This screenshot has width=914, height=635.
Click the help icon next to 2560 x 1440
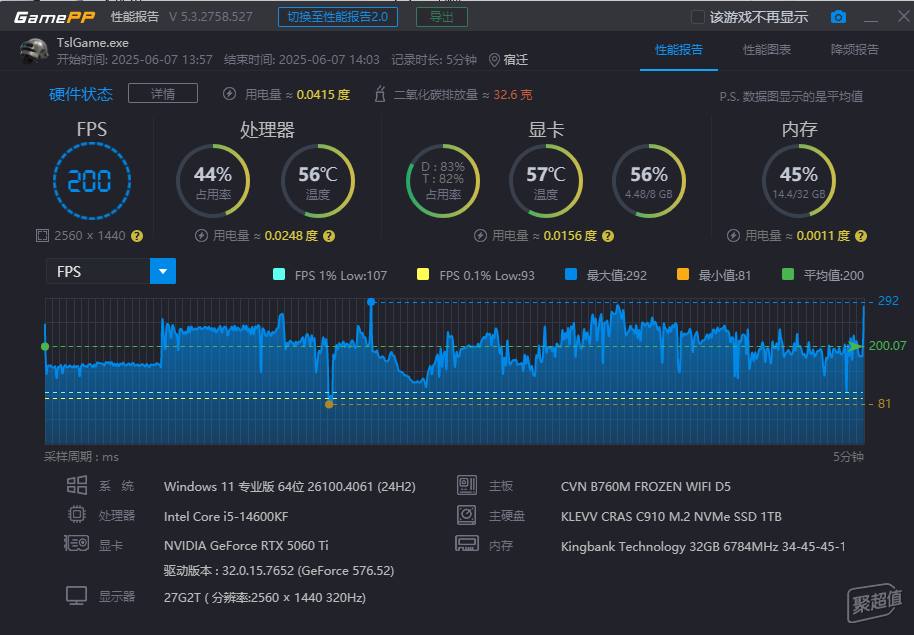tap(137, 236)
